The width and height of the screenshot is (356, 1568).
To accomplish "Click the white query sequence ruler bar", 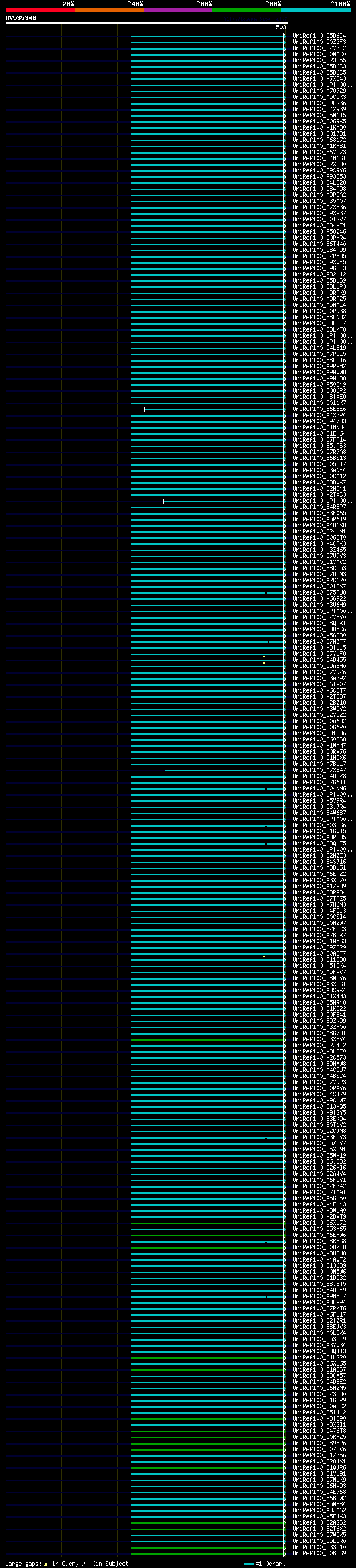I will pos(147,23).
